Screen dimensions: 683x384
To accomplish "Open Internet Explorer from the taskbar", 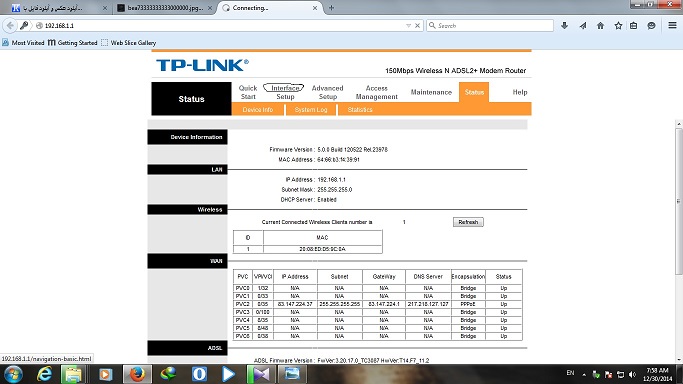I will click(x=44, y=374).
